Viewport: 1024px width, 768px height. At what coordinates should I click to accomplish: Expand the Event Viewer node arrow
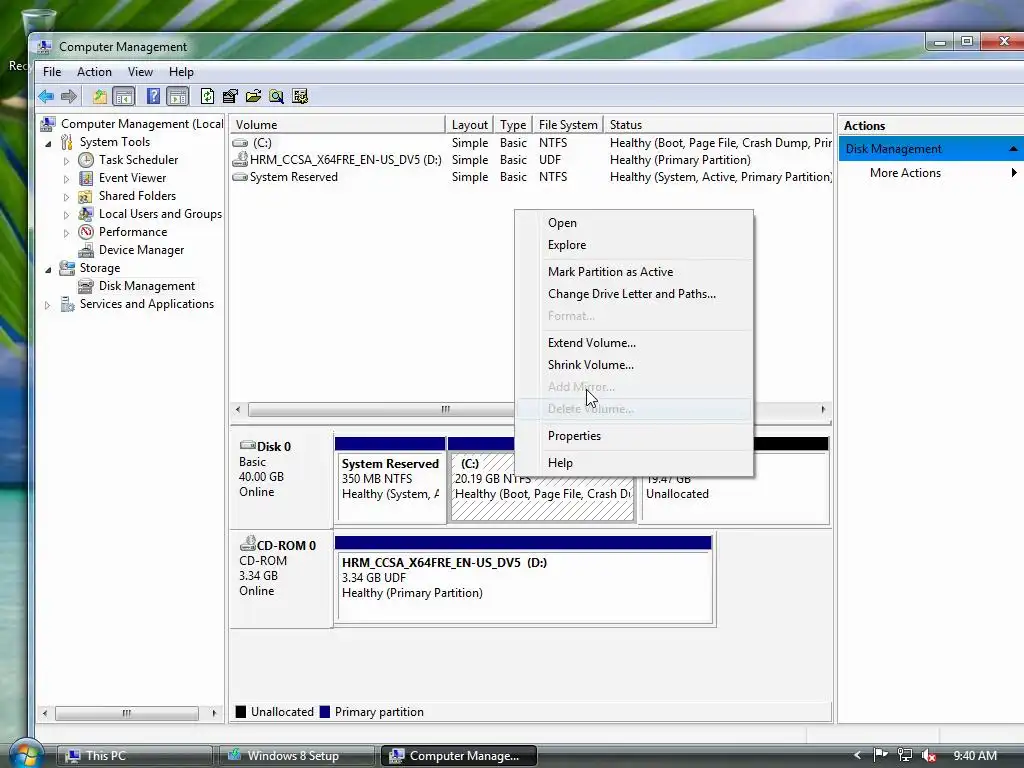point(66,178)
